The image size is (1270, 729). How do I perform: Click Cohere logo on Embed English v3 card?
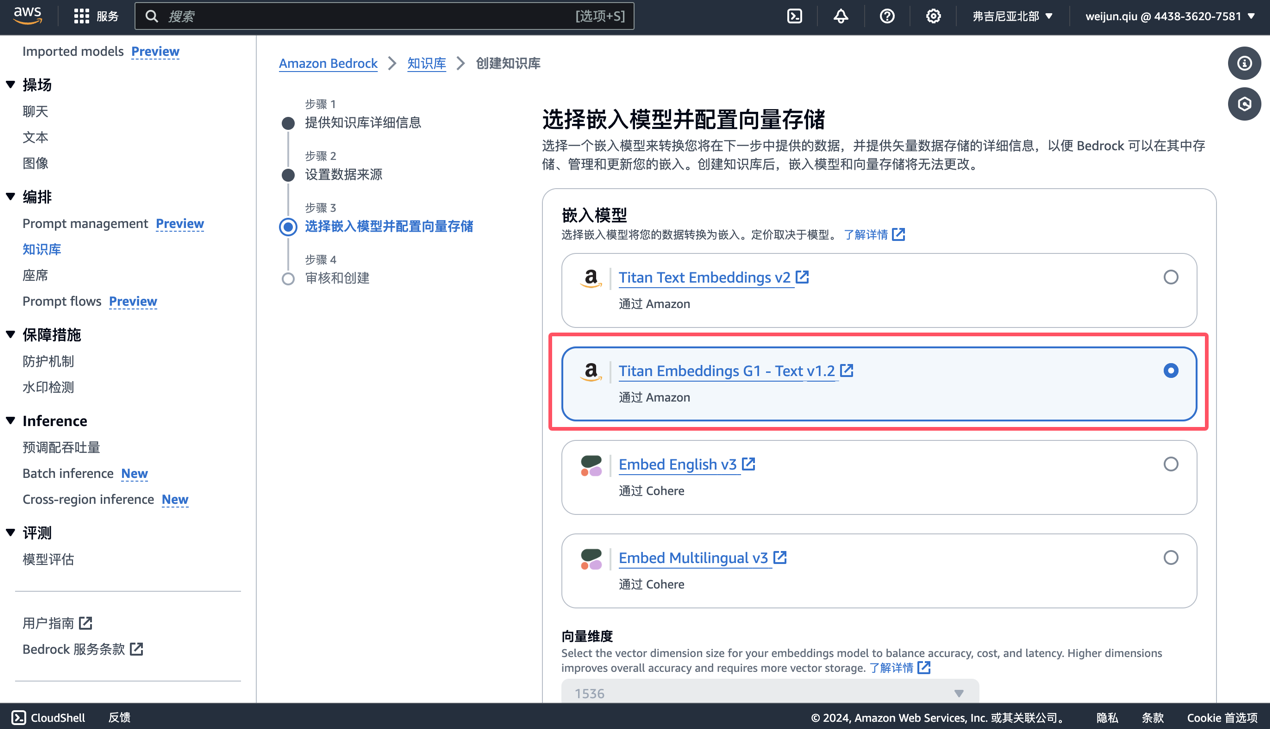coord(591,465)
